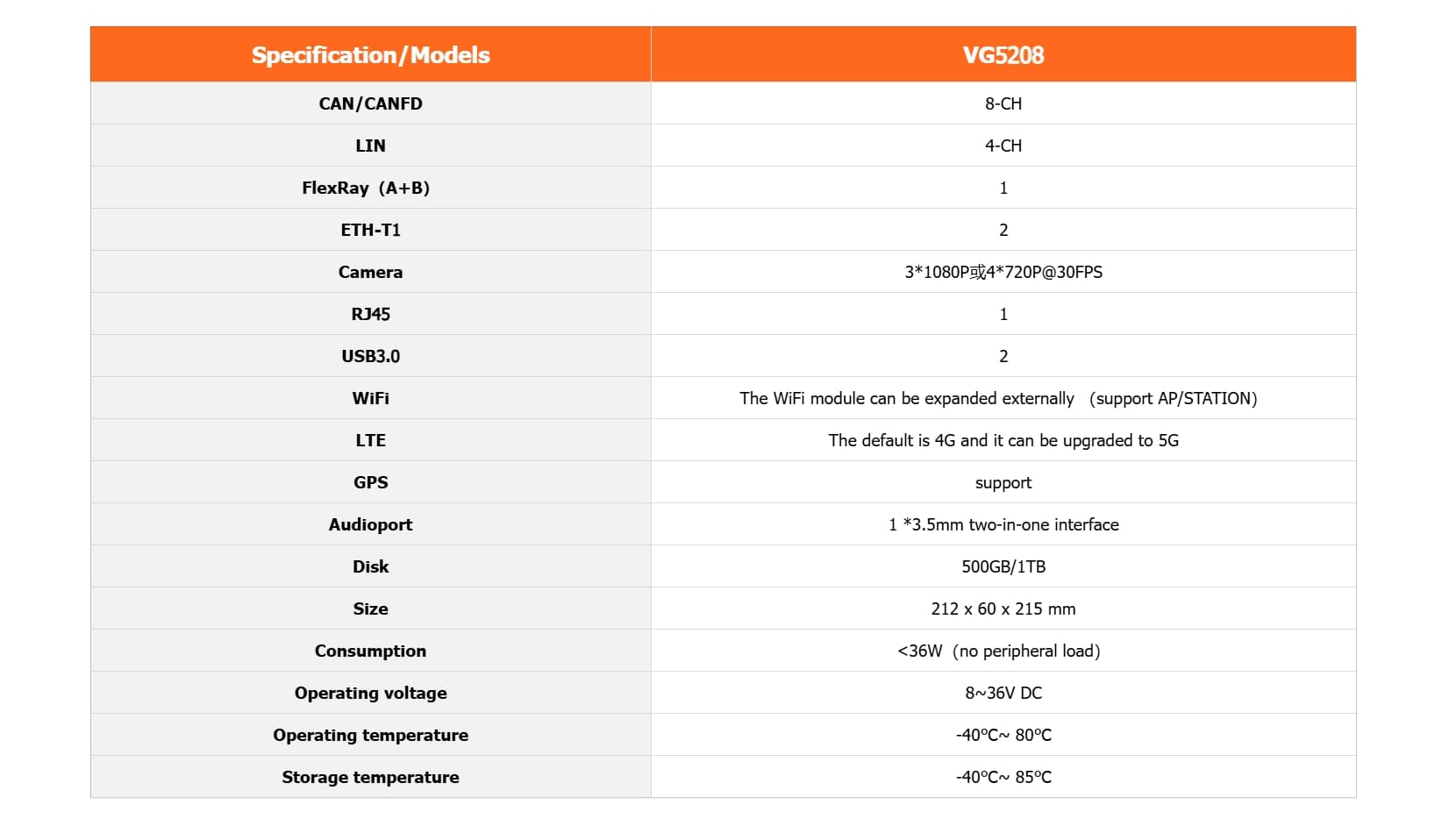Image resolution: width=1456 pixels, height=833 pixels.
Task: Click the VG5208 column header
Action: pos(1003,55)
